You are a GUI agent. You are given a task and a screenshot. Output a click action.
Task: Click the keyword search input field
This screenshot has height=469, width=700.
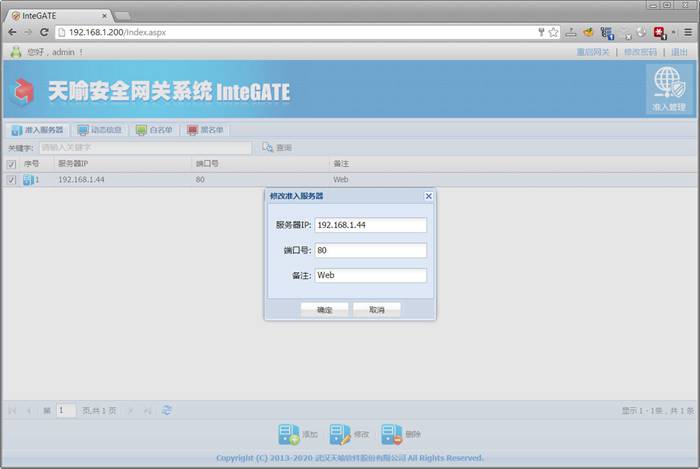(x=146, y=147)
